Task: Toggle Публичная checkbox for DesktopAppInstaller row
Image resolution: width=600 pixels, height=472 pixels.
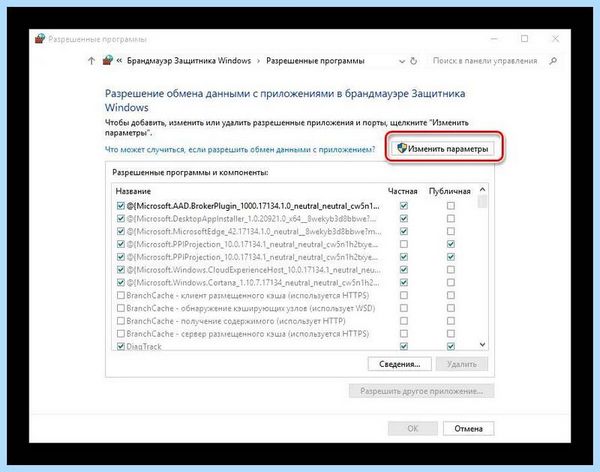Action: [451, 219]
